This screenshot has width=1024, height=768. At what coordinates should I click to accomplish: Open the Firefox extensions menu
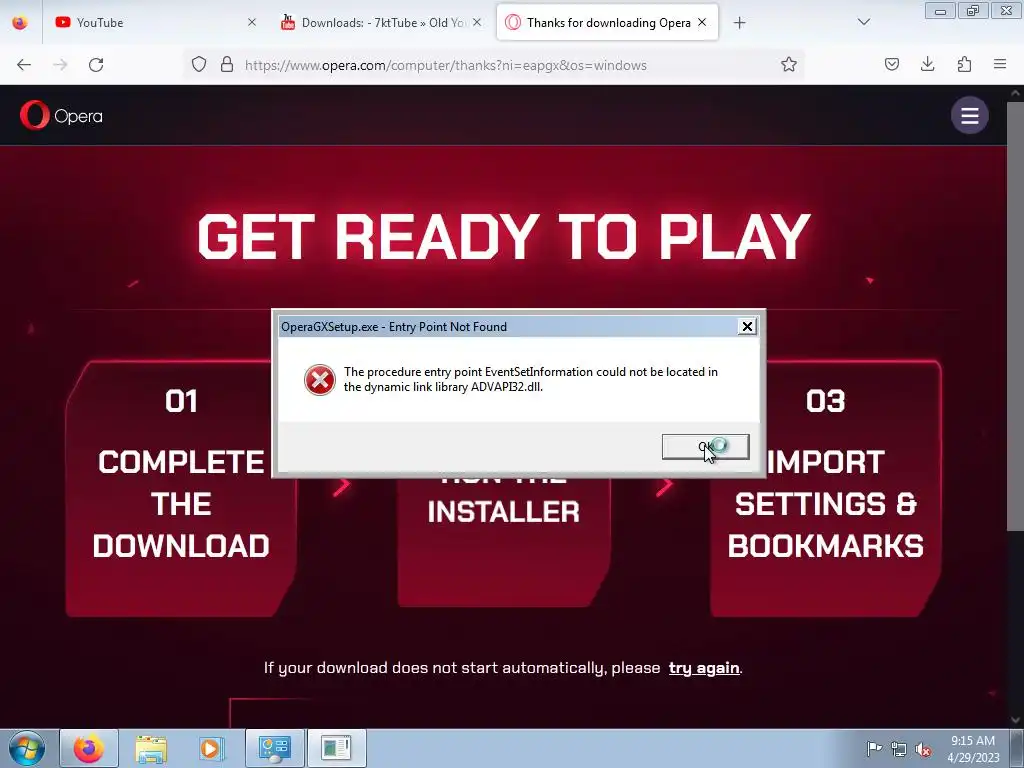[x=964, y=64]
